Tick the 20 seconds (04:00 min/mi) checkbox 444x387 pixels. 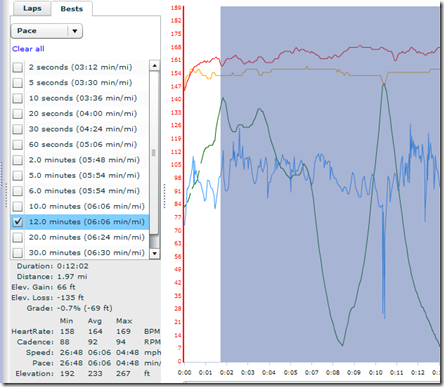pyautogui.click(x=18, y=114)
